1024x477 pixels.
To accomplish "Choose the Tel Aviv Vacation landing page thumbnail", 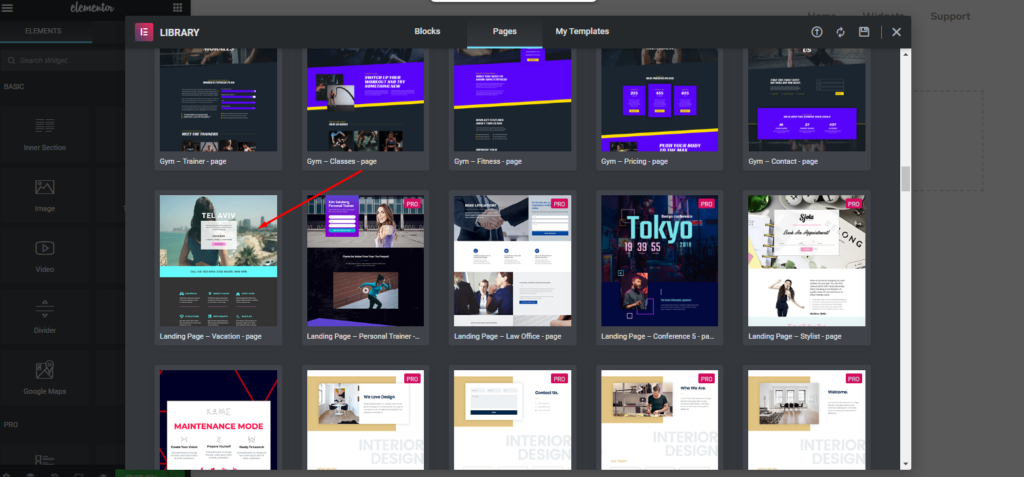I will coord(218,260).
